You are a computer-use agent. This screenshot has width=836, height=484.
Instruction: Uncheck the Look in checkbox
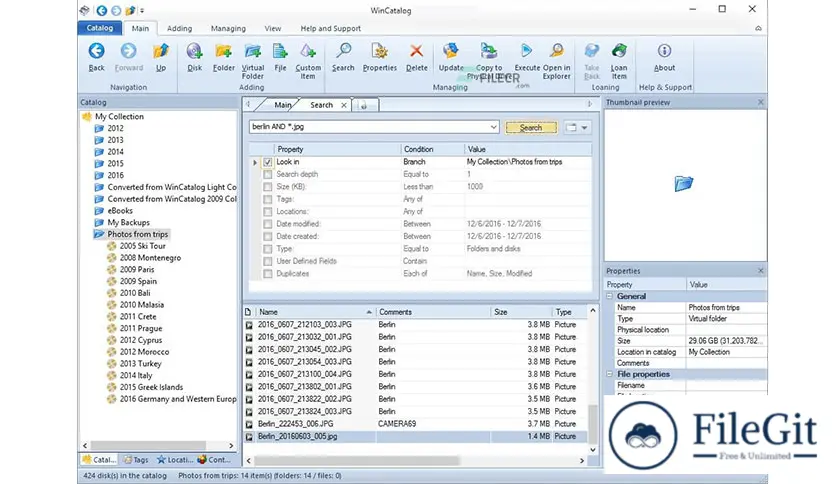pyautogui.click(x=268, y=162)
